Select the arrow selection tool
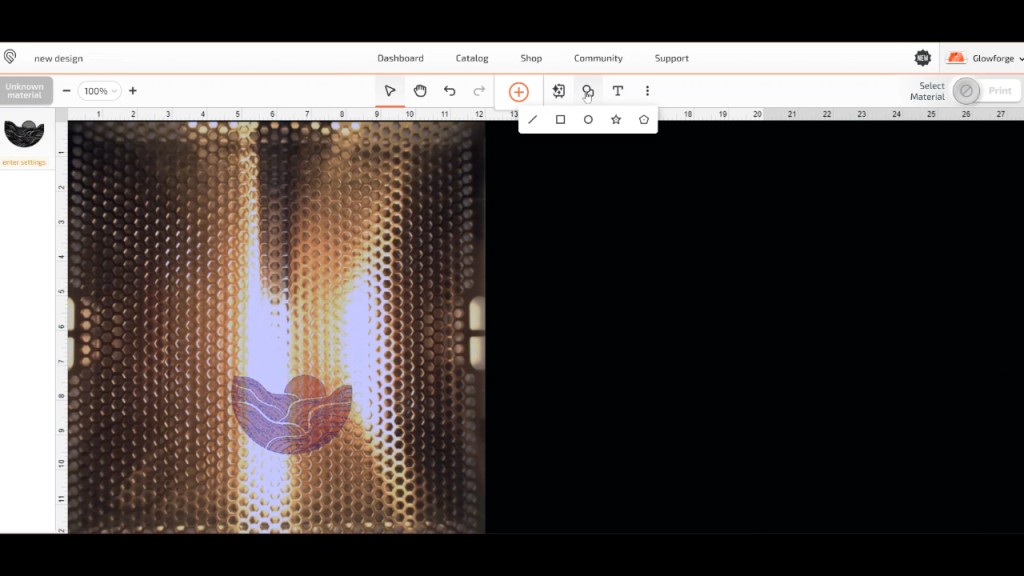The height and width of the screenshot is (576, 1024). point(390,91)
